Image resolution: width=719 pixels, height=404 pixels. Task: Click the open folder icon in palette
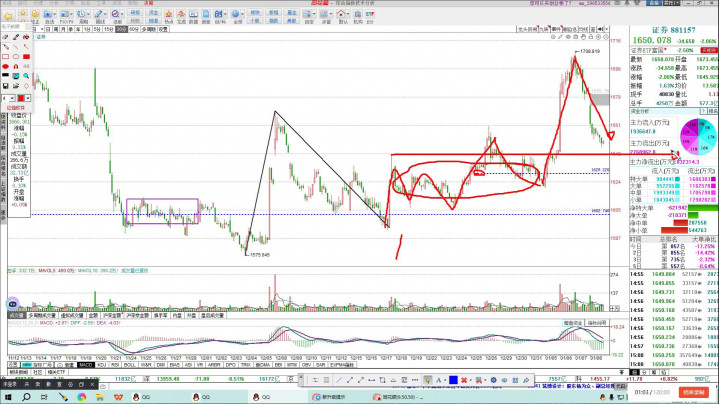pos(16,86)
